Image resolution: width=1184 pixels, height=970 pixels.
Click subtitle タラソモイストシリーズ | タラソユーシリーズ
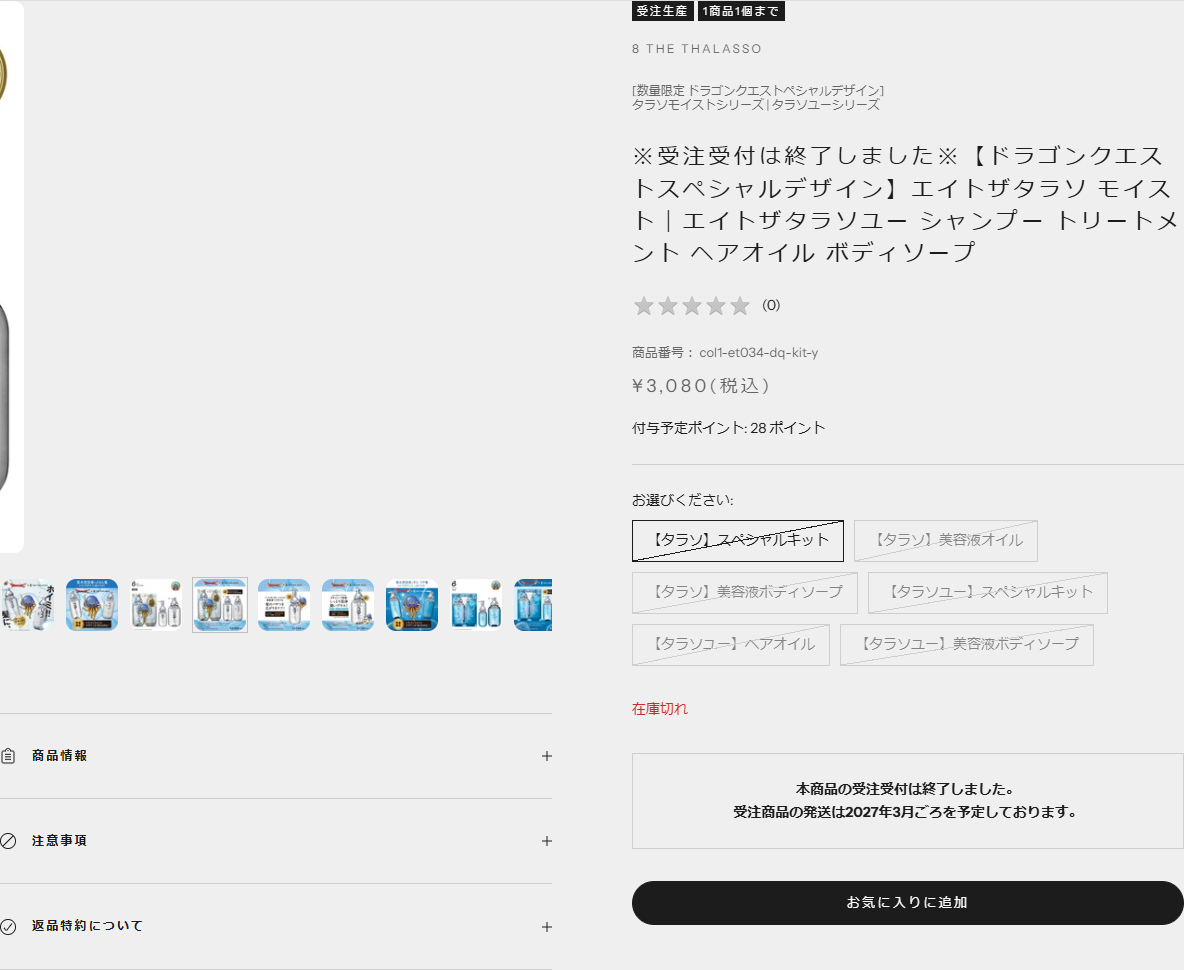tap(756, 105)
